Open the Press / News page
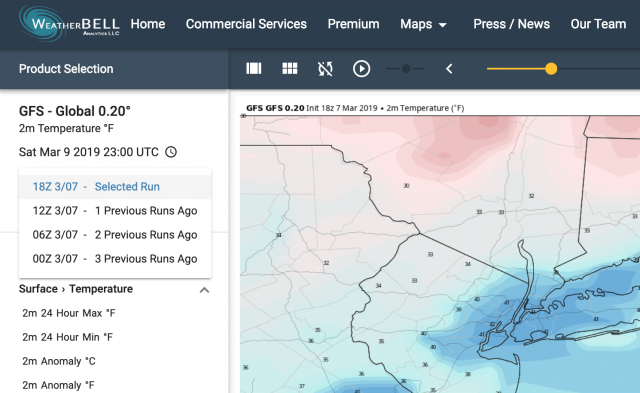Screen dimensions: 640x393 (511, 24)
